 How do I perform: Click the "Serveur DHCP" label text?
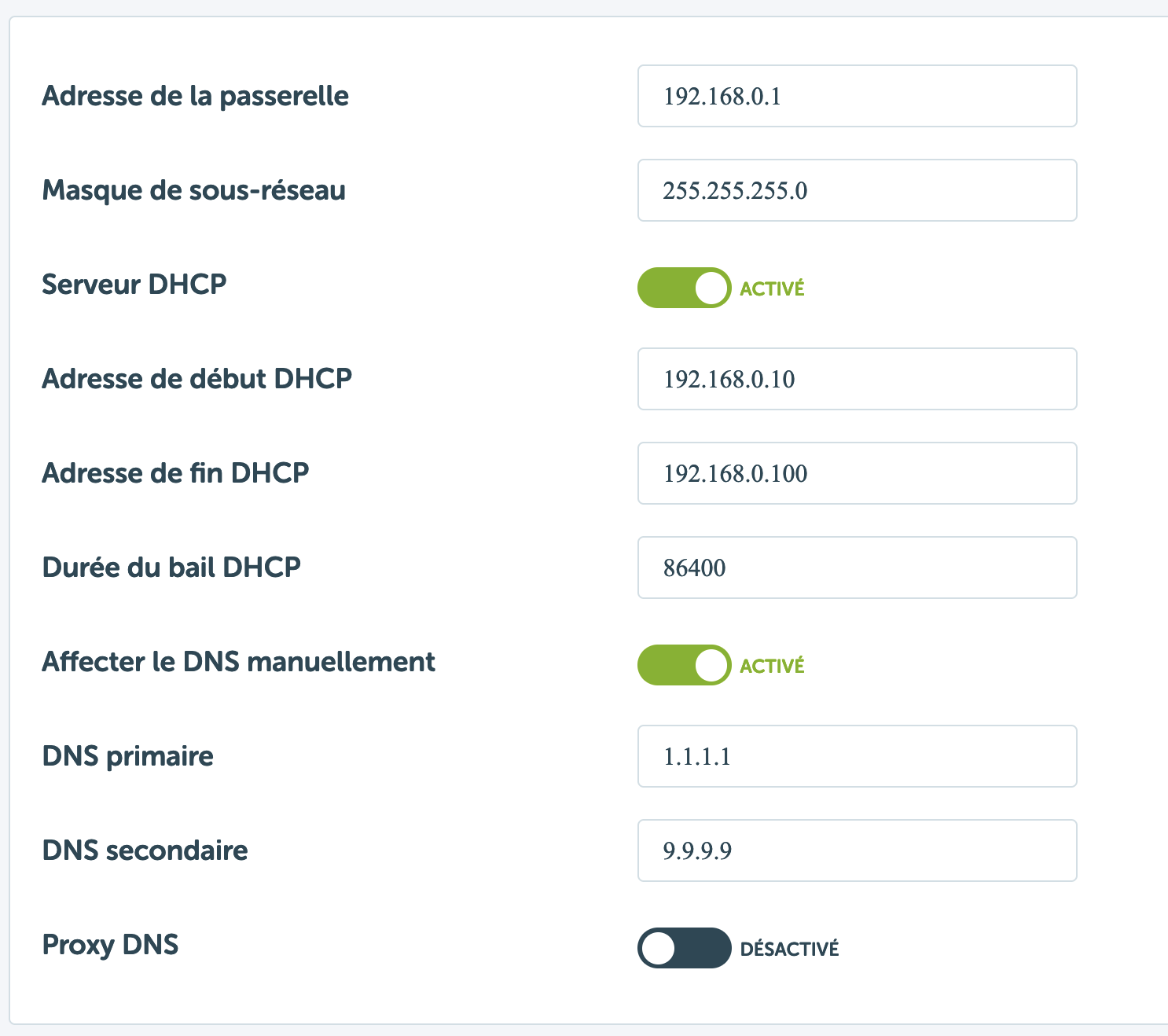point(134,284)
